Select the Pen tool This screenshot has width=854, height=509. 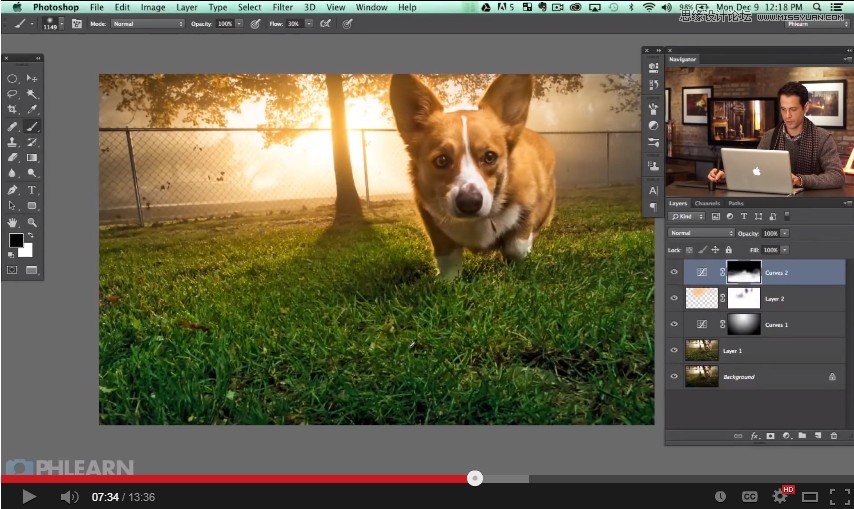[12, 190]
